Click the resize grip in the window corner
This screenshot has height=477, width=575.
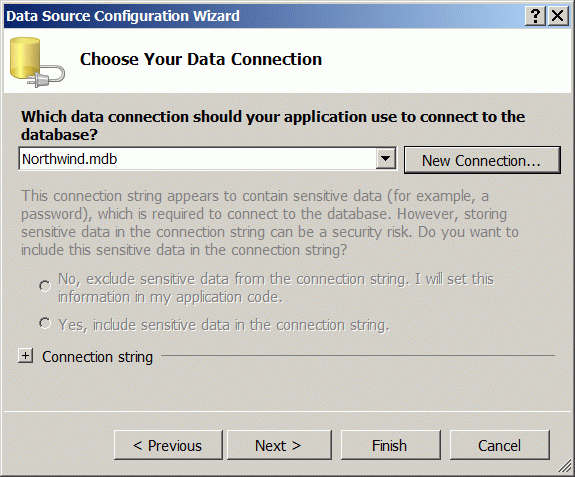[x=564, y=467]
